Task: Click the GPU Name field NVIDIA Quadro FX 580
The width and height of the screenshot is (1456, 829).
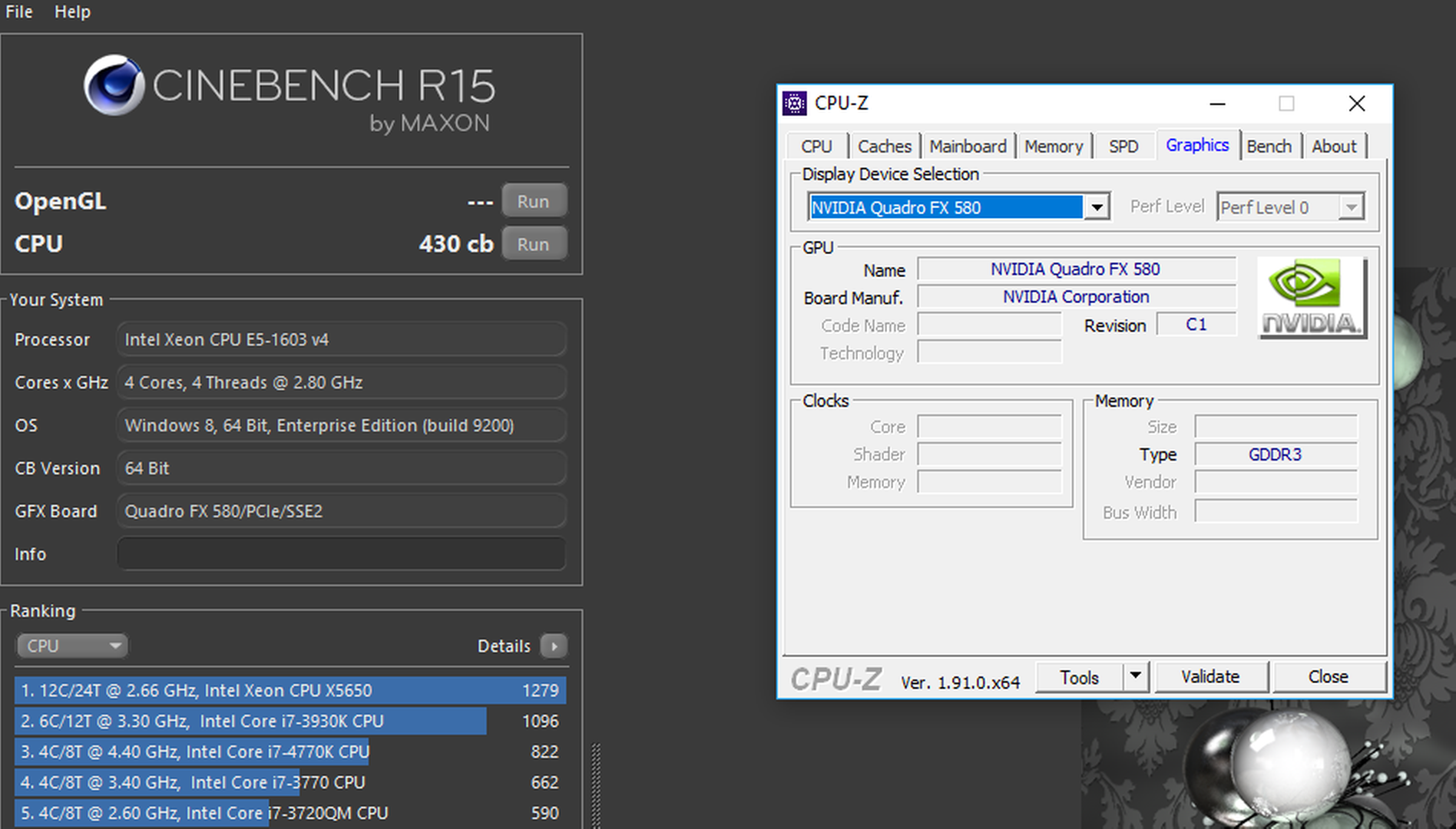Action: click(x=1077, y=269)
